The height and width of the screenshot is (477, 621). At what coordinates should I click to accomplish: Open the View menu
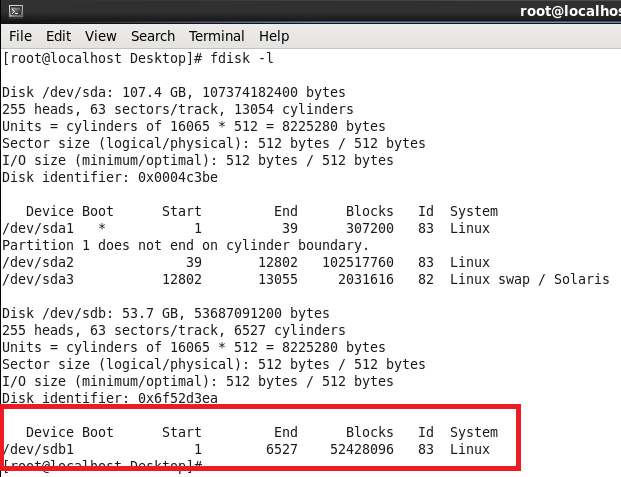(101, 36)
